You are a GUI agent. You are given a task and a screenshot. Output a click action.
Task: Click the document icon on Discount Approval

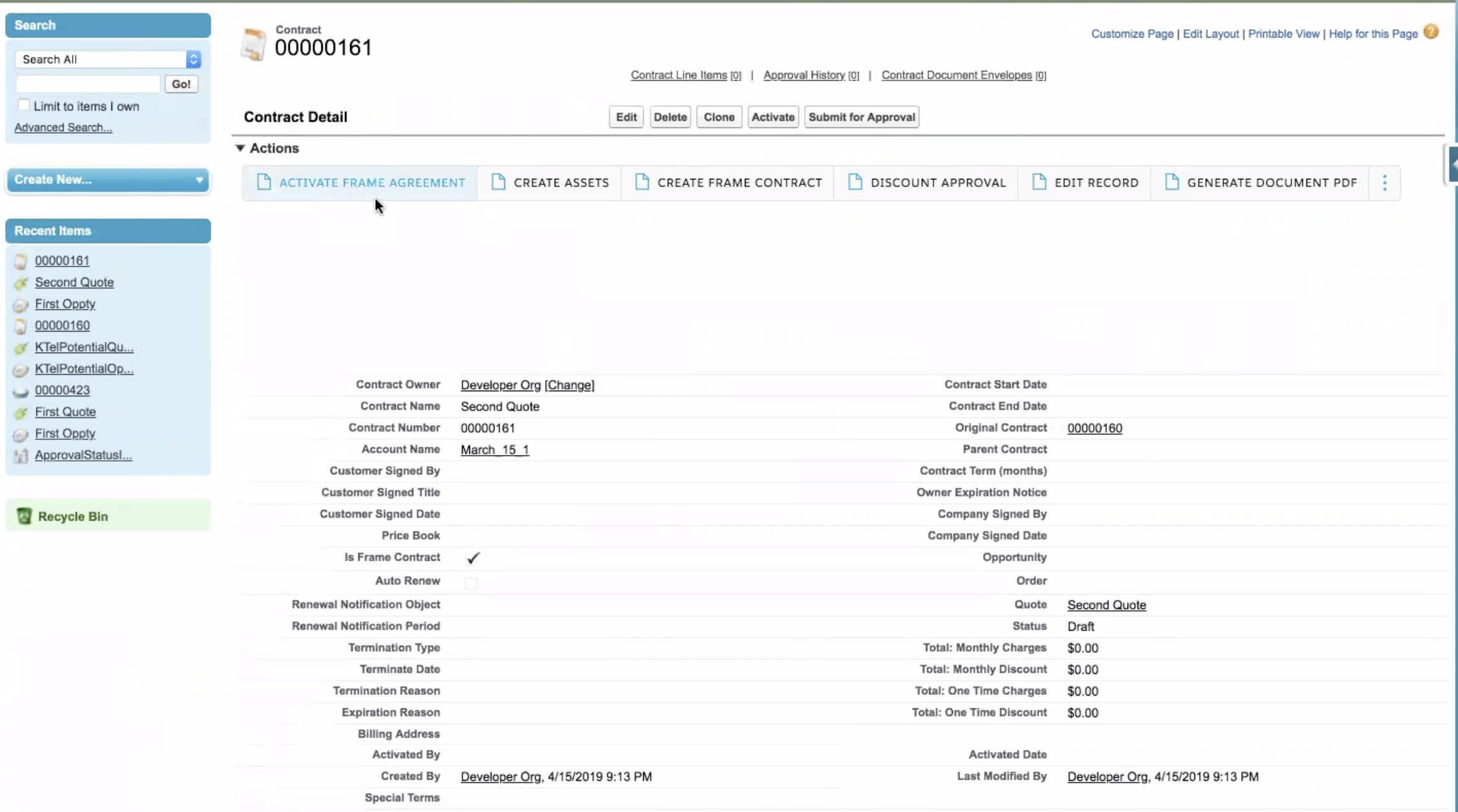[855, 182]
